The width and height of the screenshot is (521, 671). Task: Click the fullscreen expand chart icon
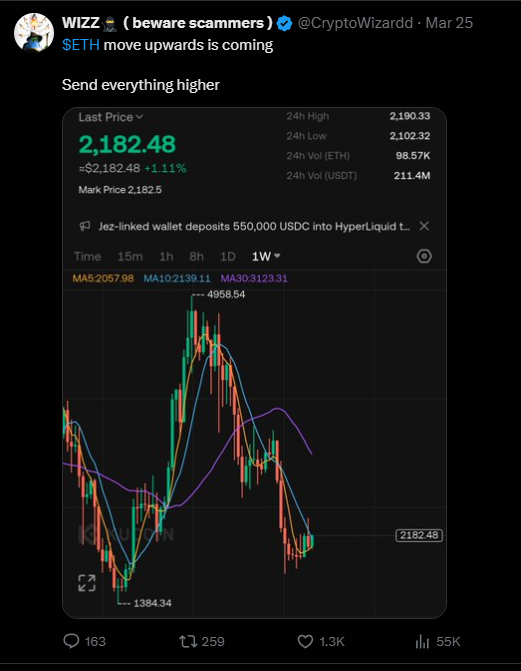tap(87, 583)
